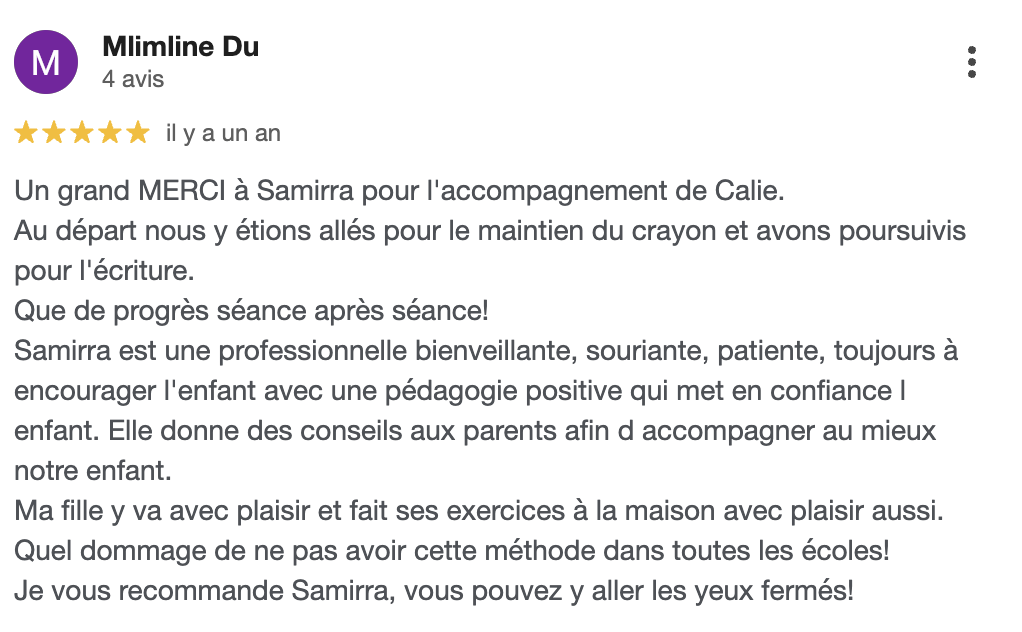Click the line starting "Ma fille y va"
The image size is (1022, 632).
tap(478, 511)
